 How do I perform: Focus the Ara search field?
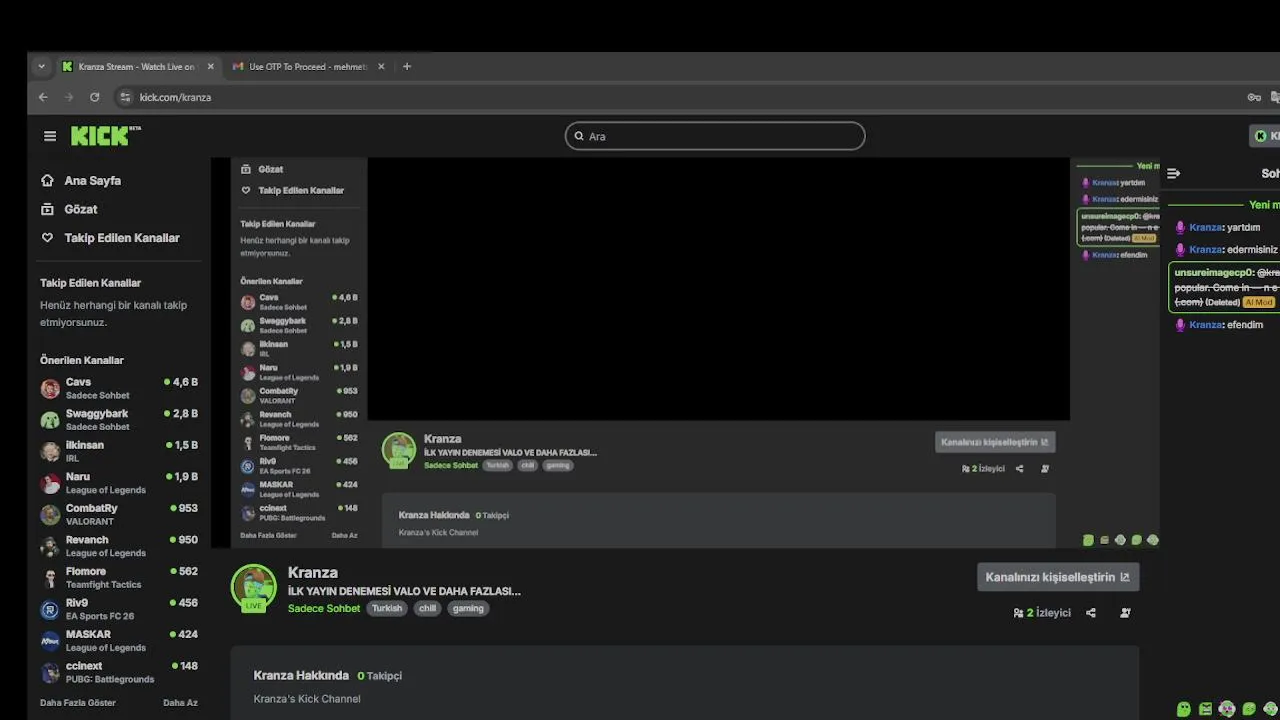click(715, 136)
